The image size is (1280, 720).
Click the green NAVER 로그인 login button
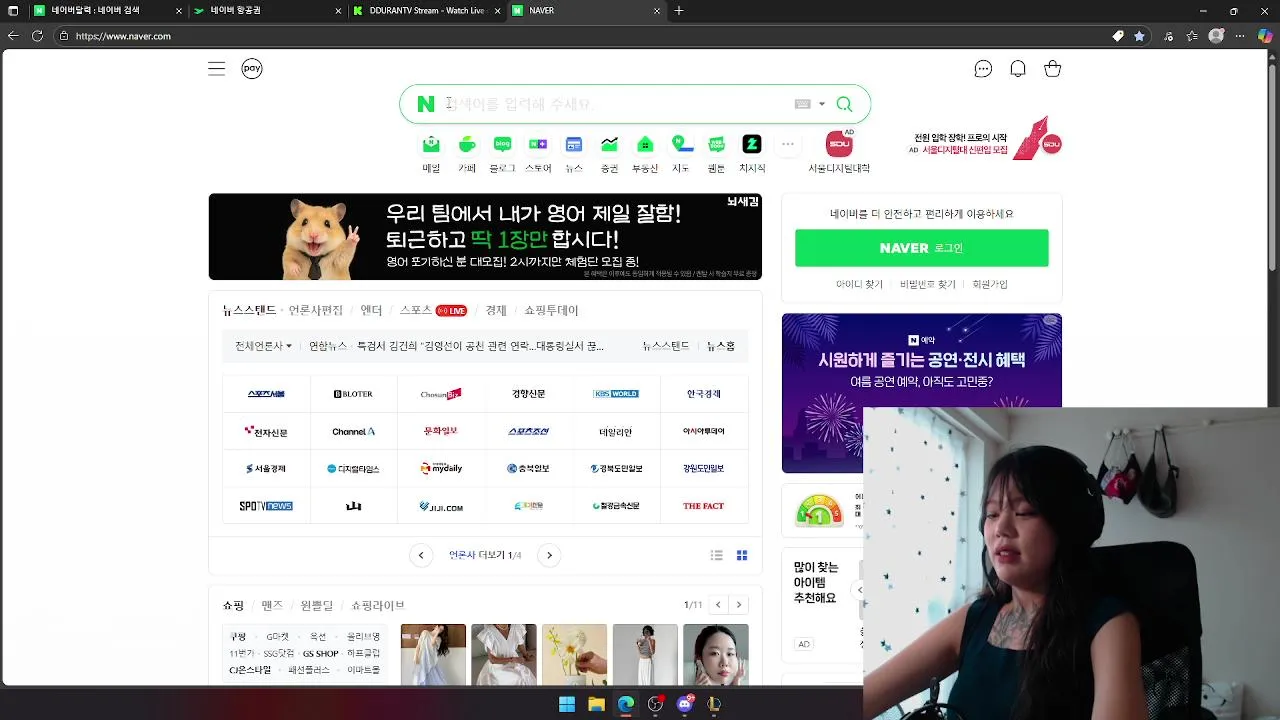[x=922, y=248]
